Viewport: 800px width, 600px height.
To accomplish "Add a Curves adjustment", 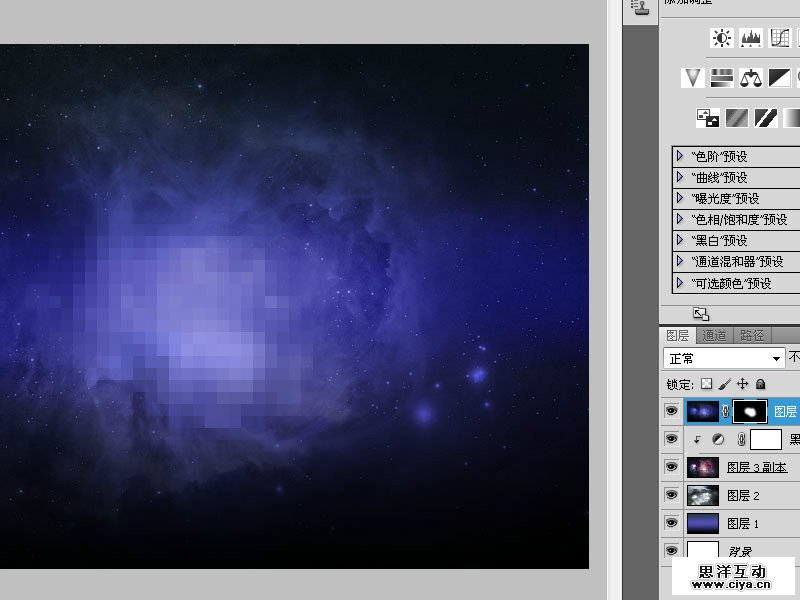I will tap(780, 38).
